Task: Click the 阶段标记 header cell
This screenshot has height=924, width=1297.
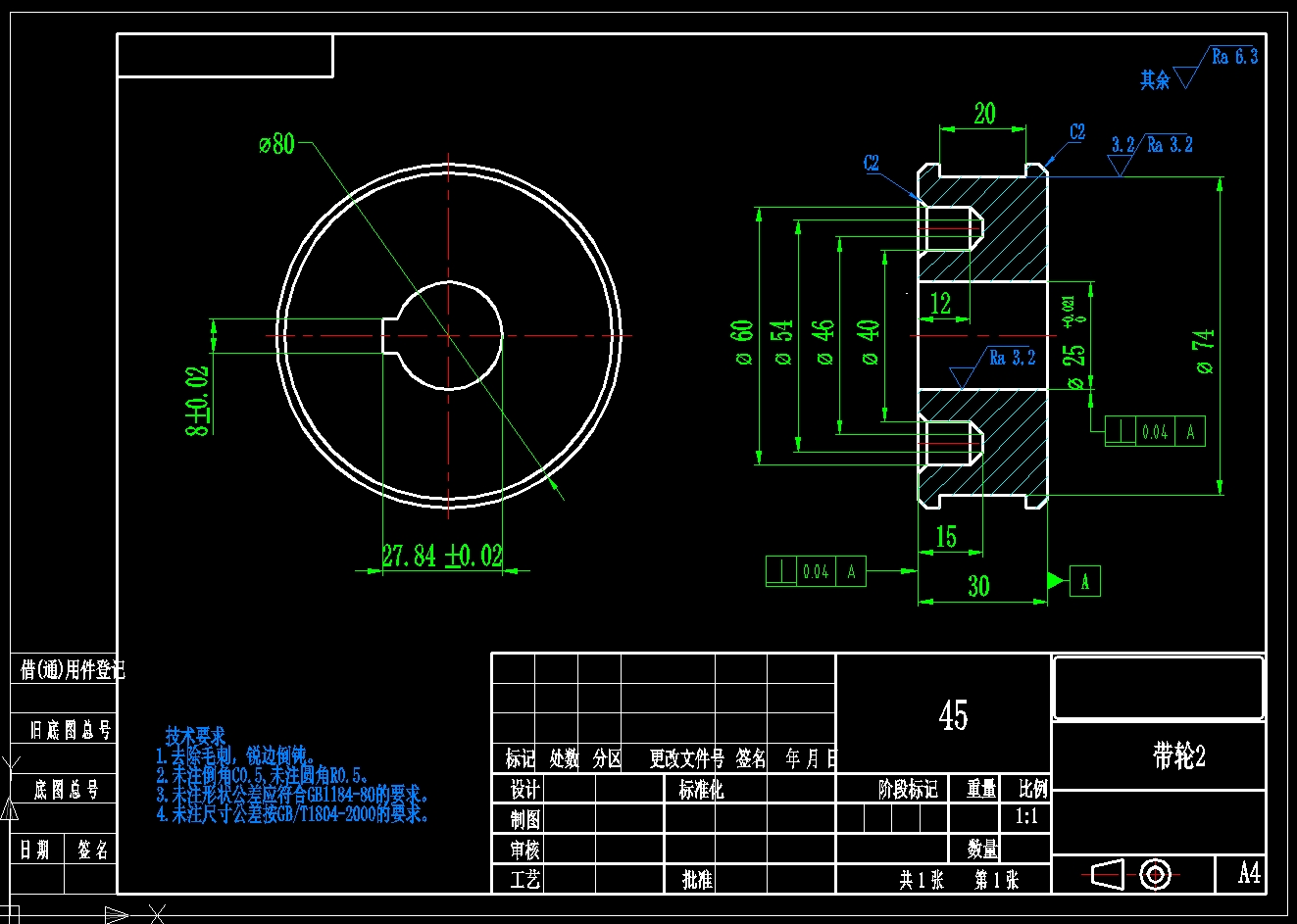Action: point(908,788)
